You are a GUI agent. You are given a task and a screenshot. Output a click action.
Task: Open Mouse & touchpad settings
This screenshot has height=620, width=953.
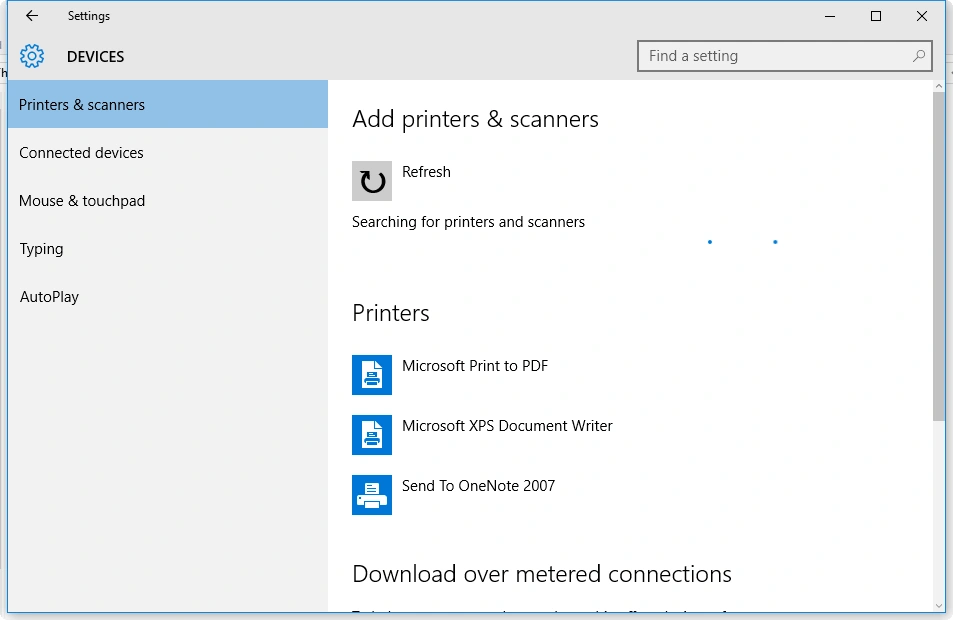coord(168,201)
